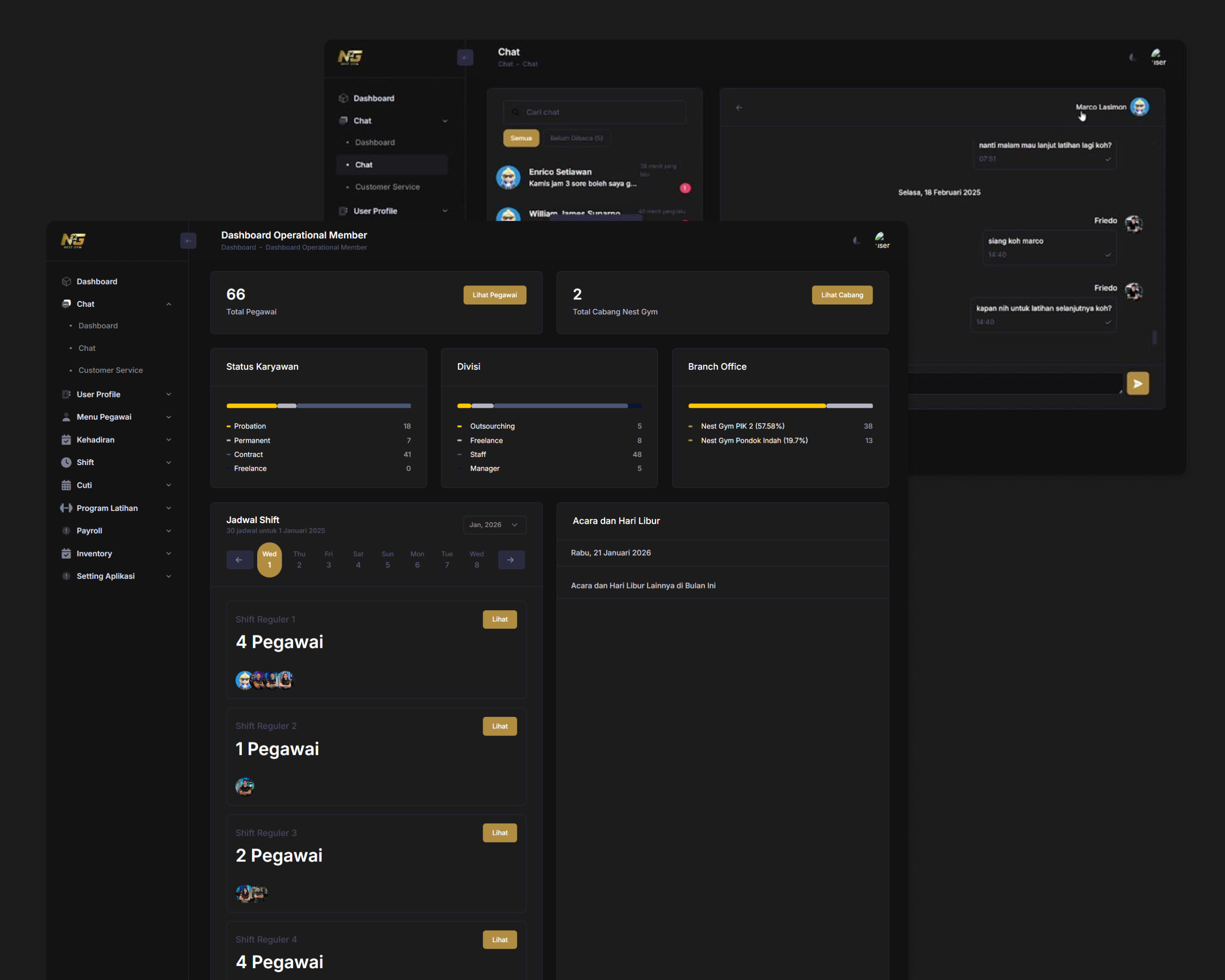Click the Program Latihan dumbbell icon
The width and height of the screenshot is (1225, 980).
point(66,508)
